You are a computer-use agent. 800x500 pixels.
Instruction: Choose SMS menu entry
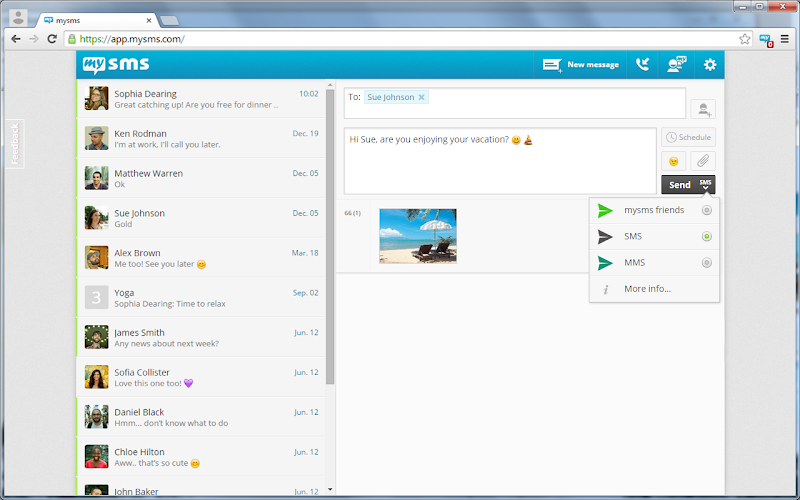654,236
